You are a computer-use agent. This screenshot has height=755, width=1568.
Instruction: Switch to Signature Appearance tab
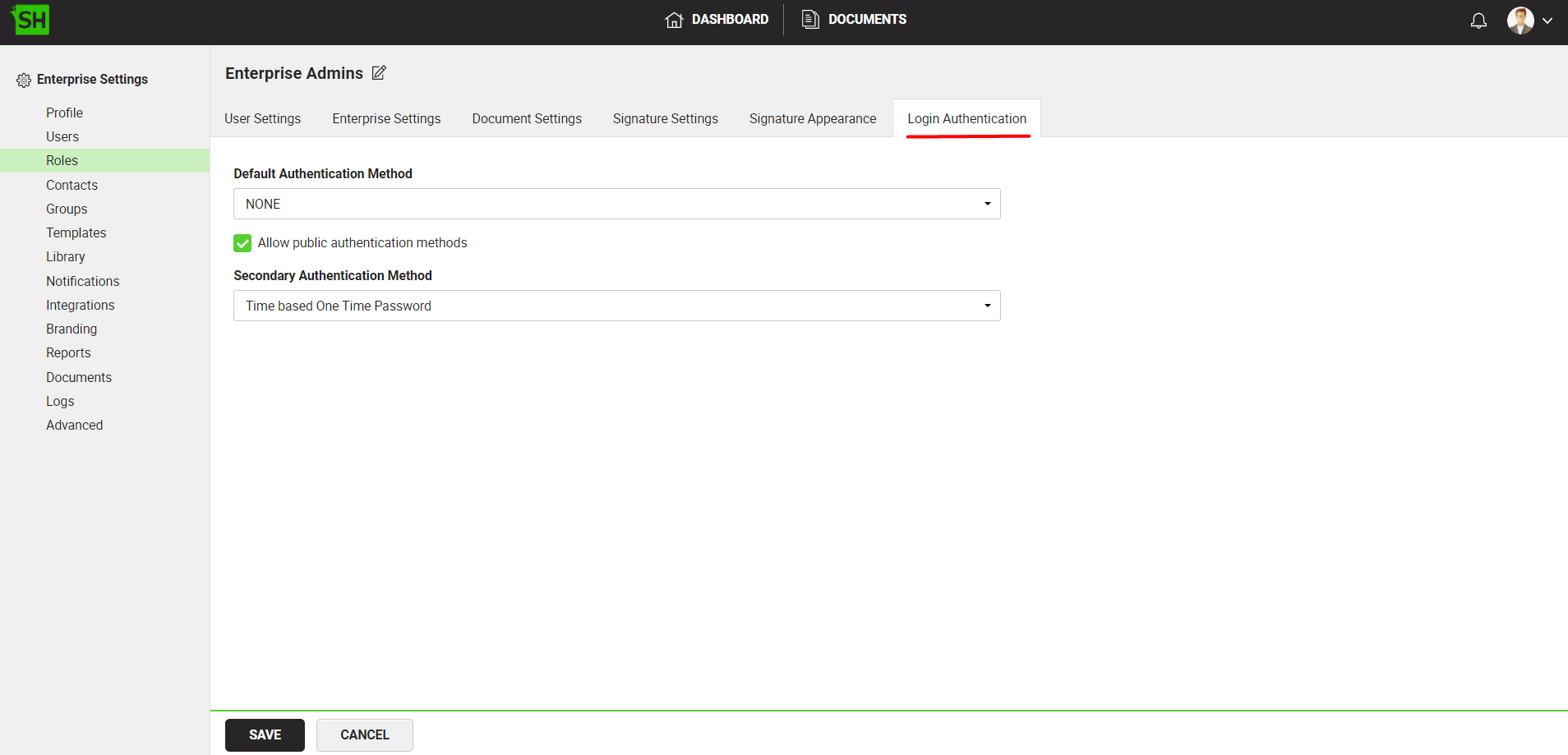(812, 119)
